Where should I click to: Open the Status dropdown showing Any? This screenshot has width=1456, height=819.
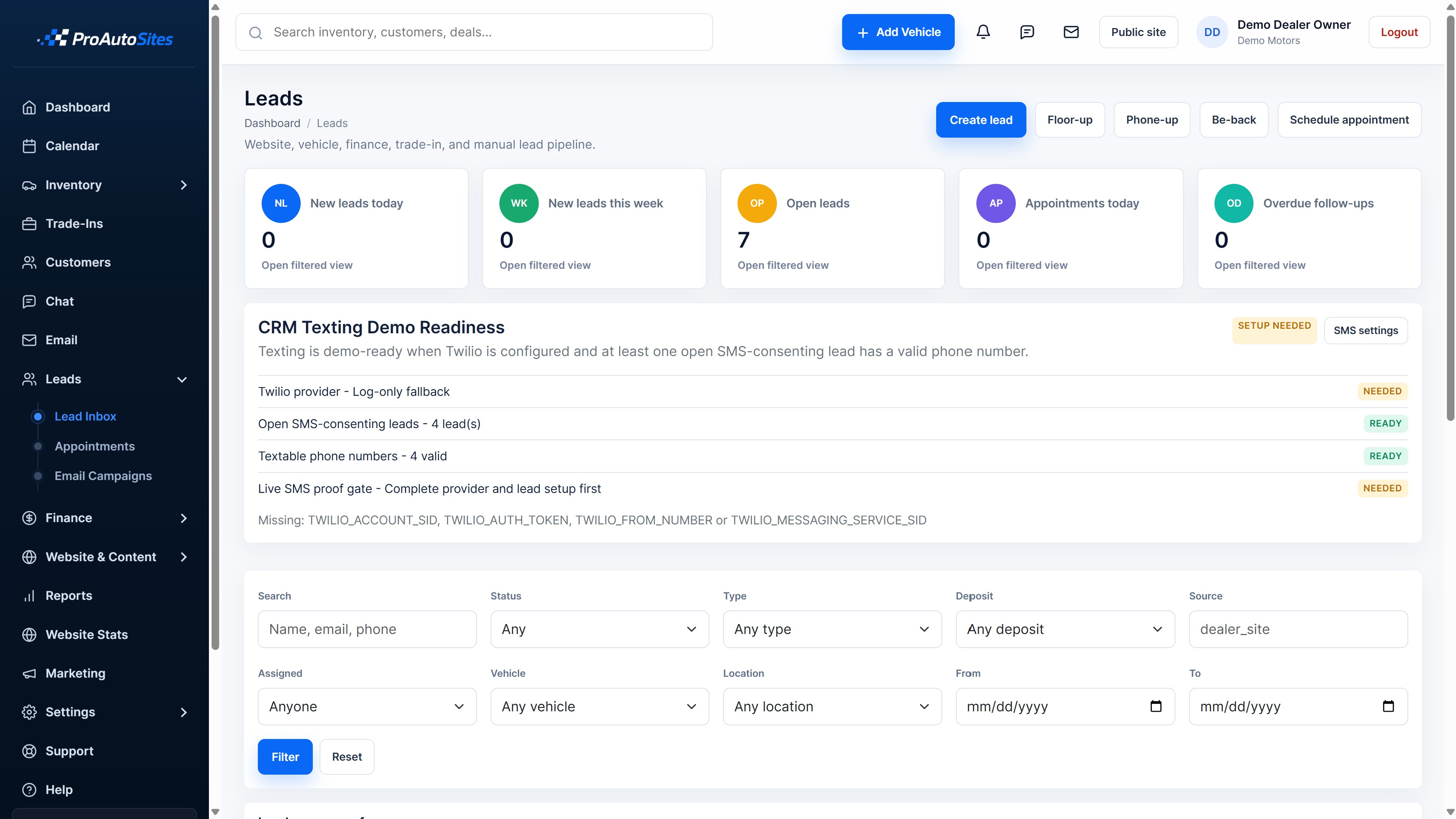(x=600, y=629)
